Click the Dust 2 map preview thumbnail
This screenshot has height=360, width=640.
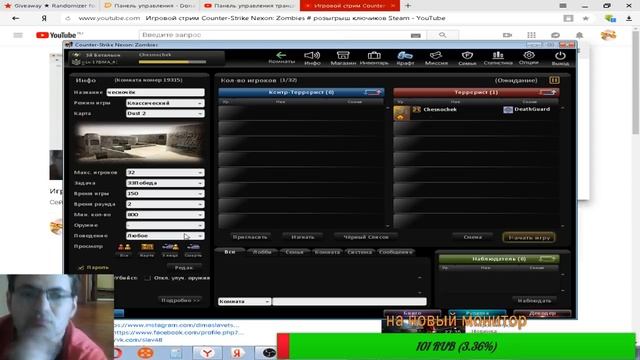click(x=140, y=142)
